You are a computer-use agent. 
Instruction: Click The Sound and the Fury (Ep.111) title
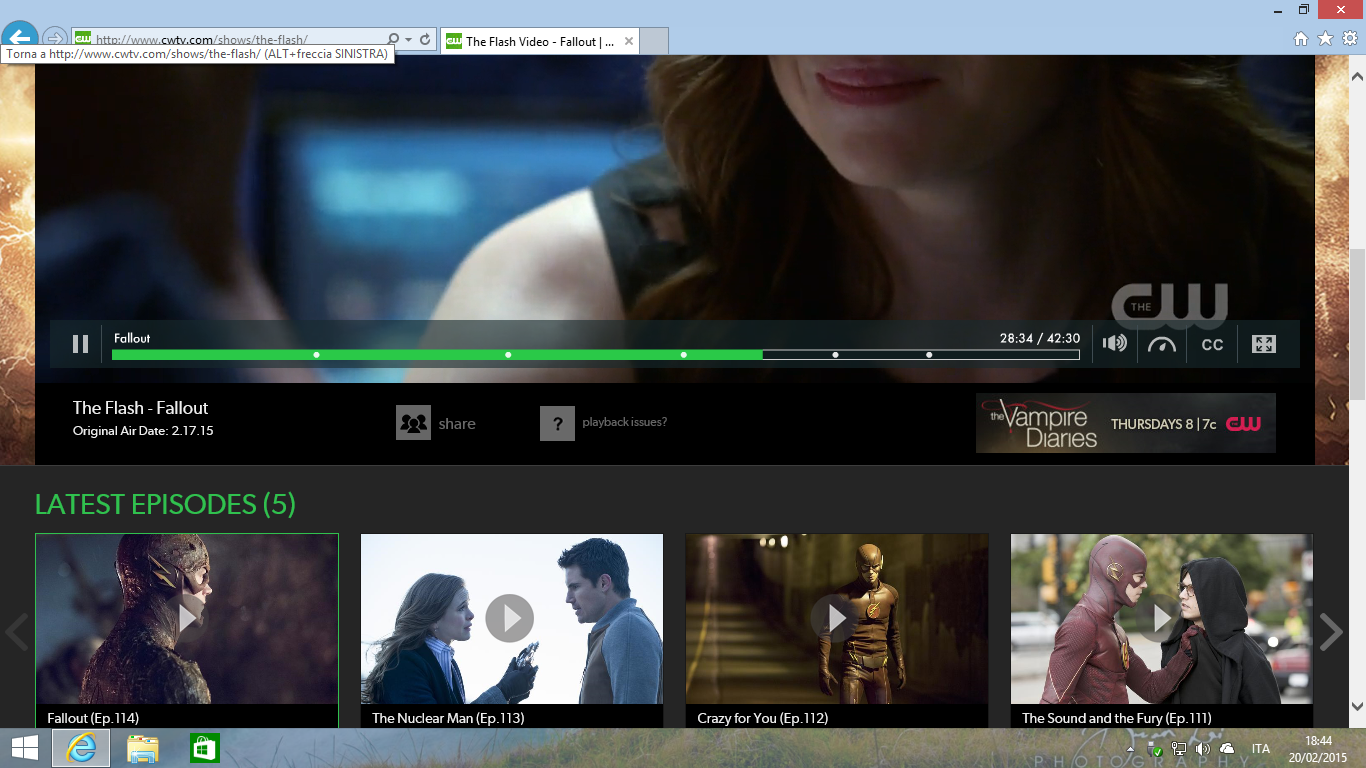(x=1117, y=718)
